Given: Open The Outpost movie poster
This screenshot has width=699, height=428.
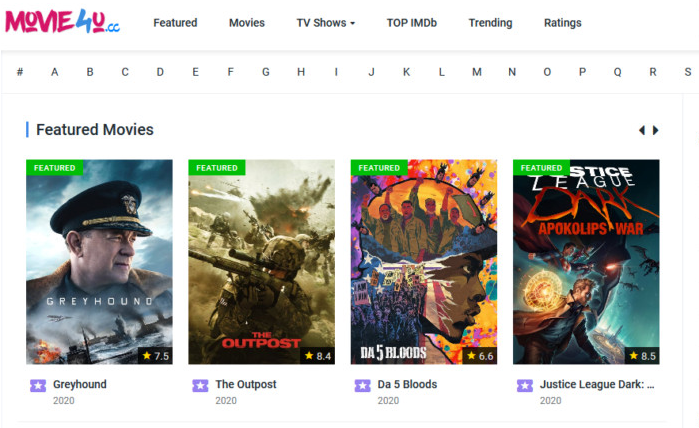Looking at the screenshot, I should [262, 262].
